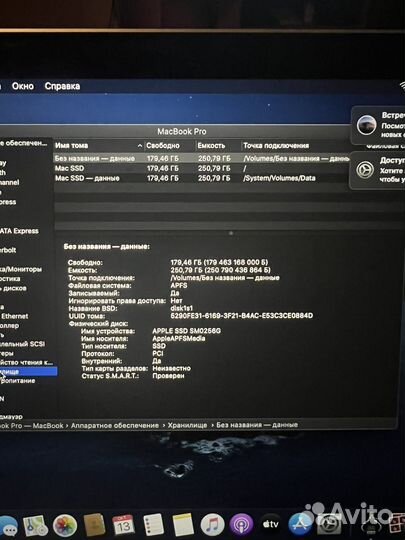
Task: Click 'Хранилище' in the bottom path bar
Action: pyautogui.click(x=187, y=425)
